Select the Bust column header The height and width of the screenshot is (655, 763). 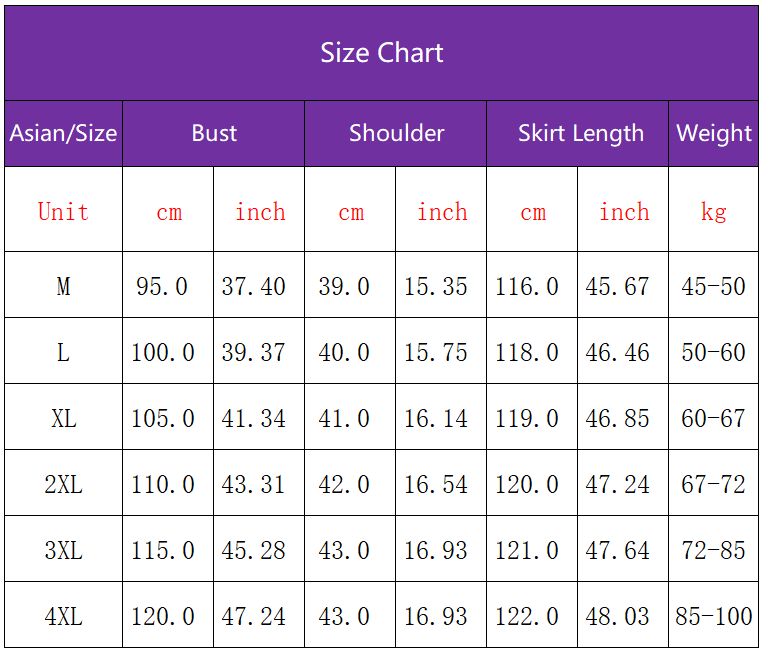tap(214, 133)
